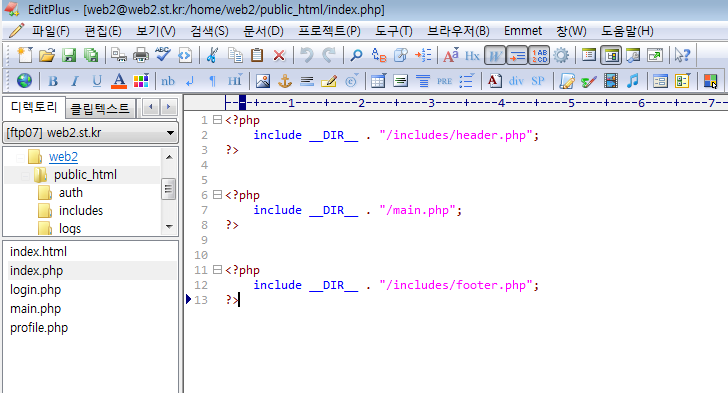This screenshot has height=393, width=728.
Task: Save all open documents
Action: point(91,55)
